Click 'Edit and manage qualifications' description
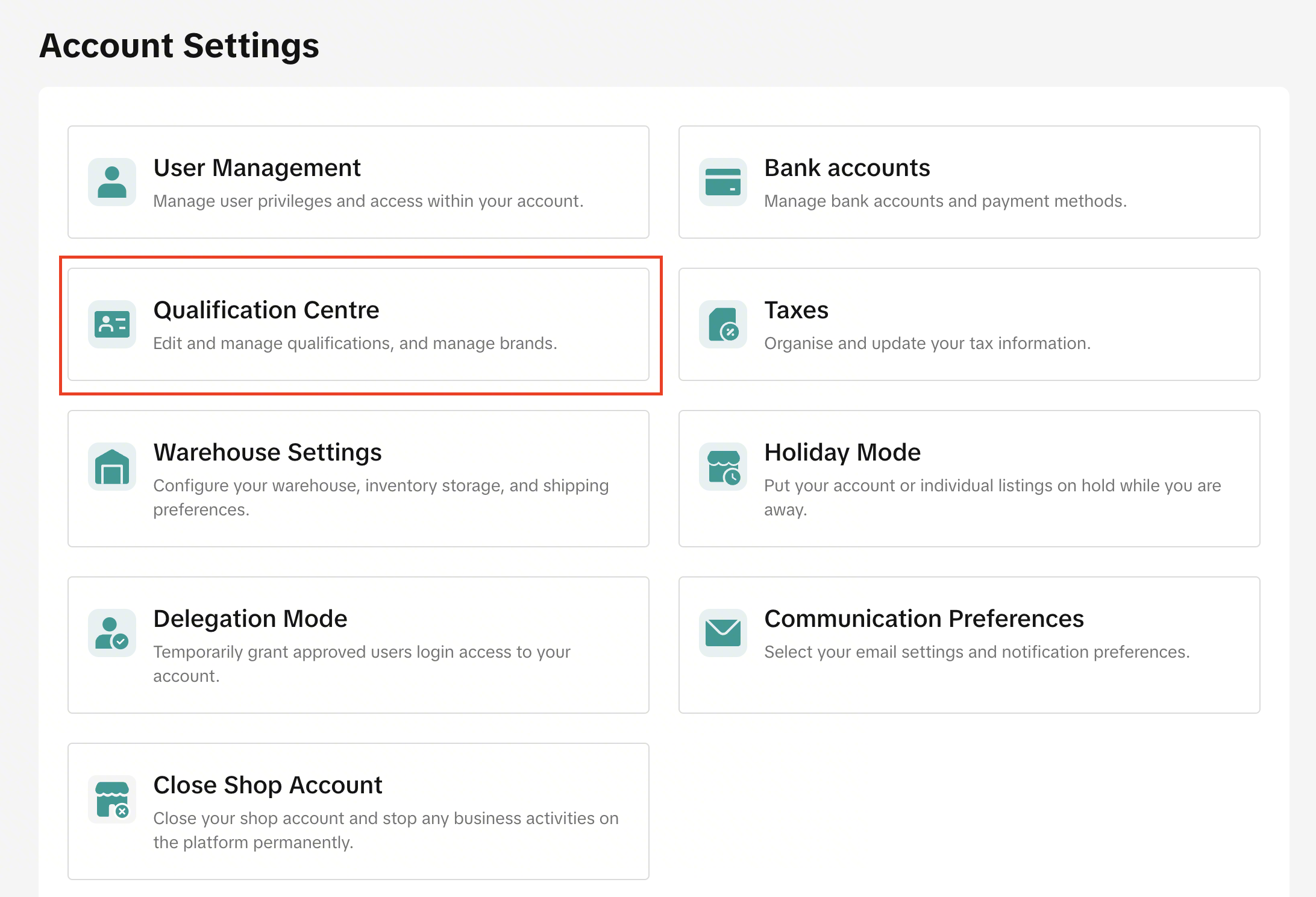 point(355,343)
